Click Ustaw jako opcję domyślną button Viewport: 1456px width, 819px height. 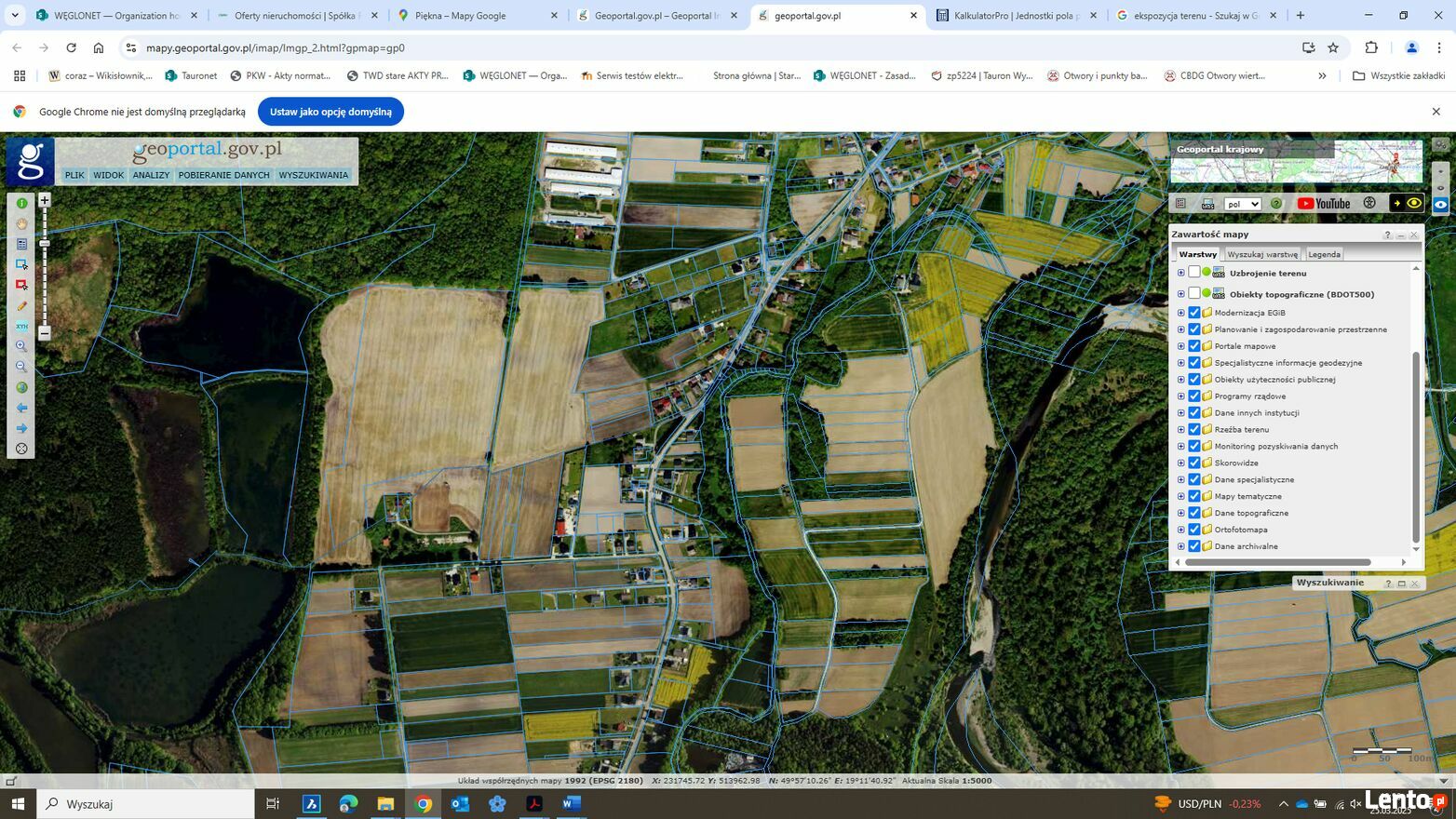coord(330,112)
